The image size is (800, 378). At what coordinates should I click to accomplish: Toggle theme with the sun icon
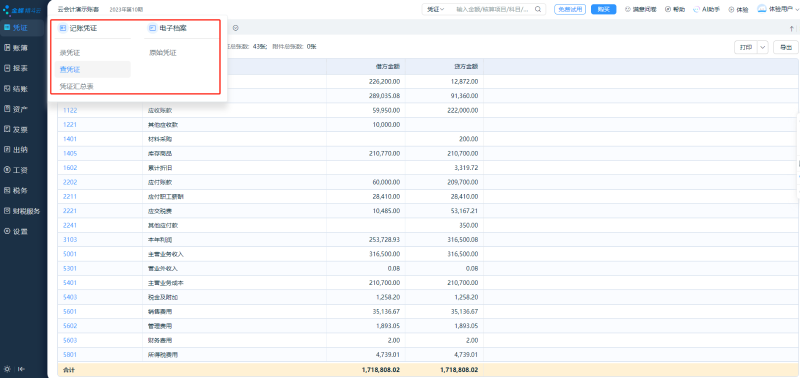7,369
